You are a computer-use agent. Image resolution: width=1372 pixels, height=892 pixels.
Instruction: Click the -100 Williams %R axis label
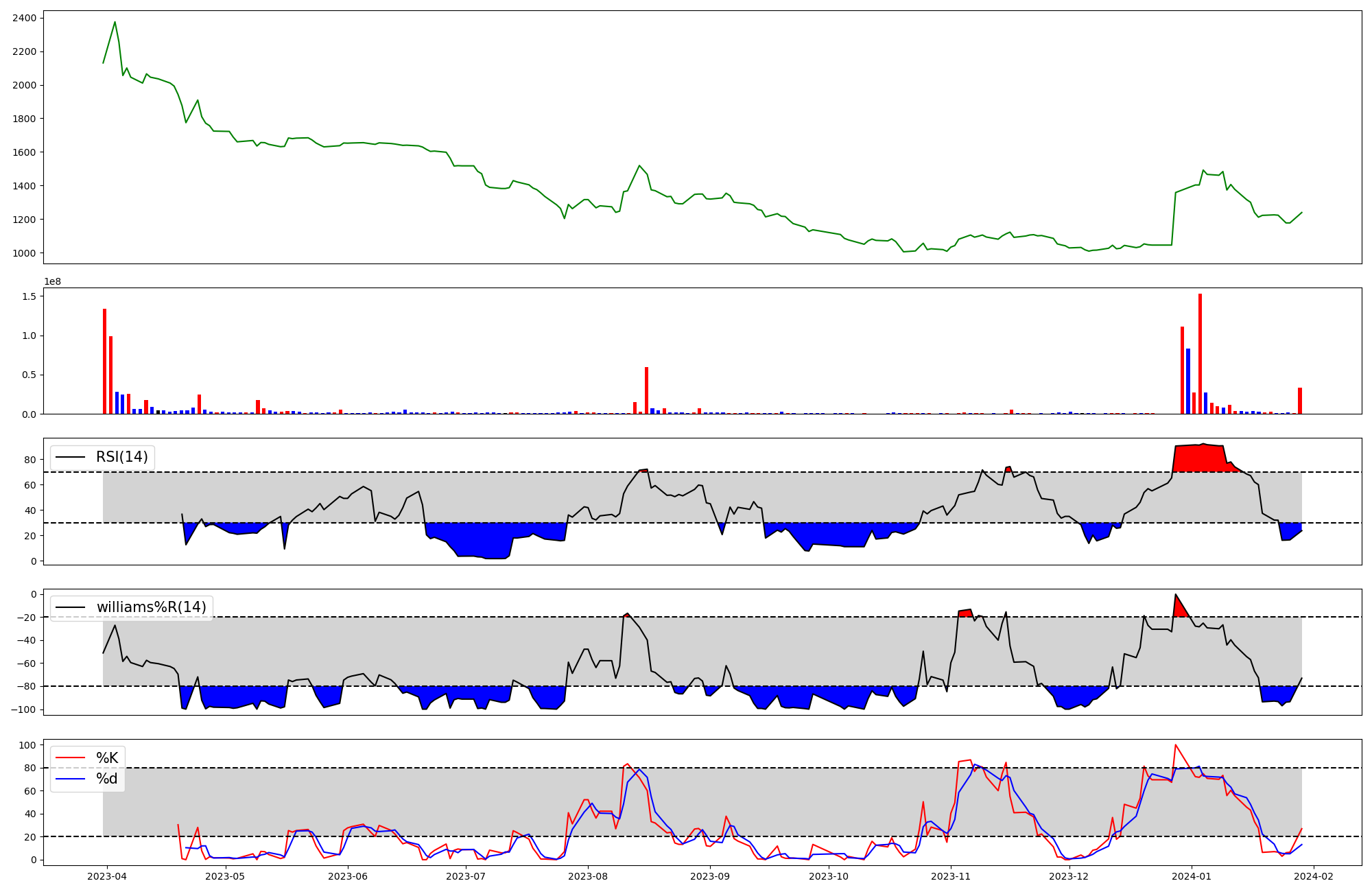point(25,709)
